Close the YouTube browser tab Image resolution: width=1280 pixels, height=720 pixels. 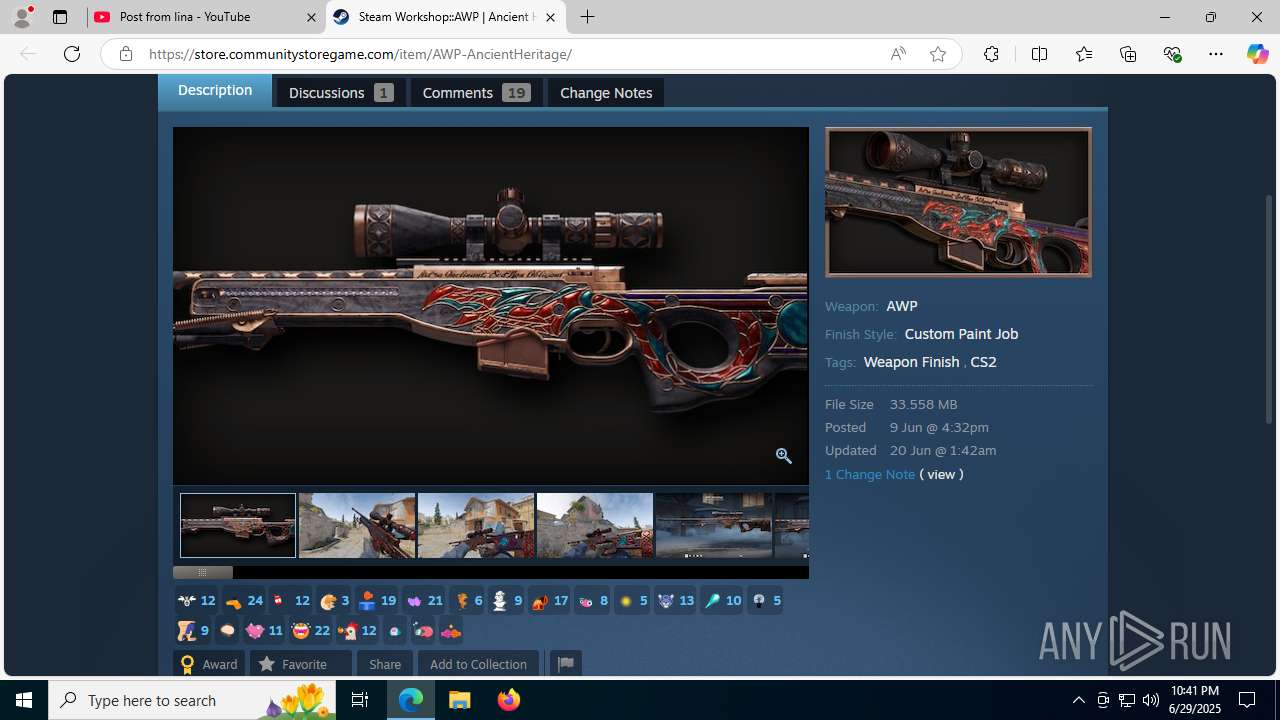311,17
